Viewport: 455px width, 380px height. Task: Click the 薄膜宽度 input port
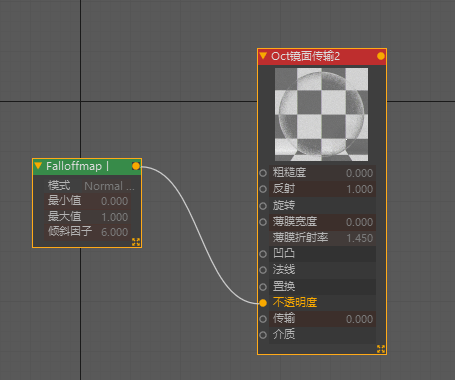(263, 222)
